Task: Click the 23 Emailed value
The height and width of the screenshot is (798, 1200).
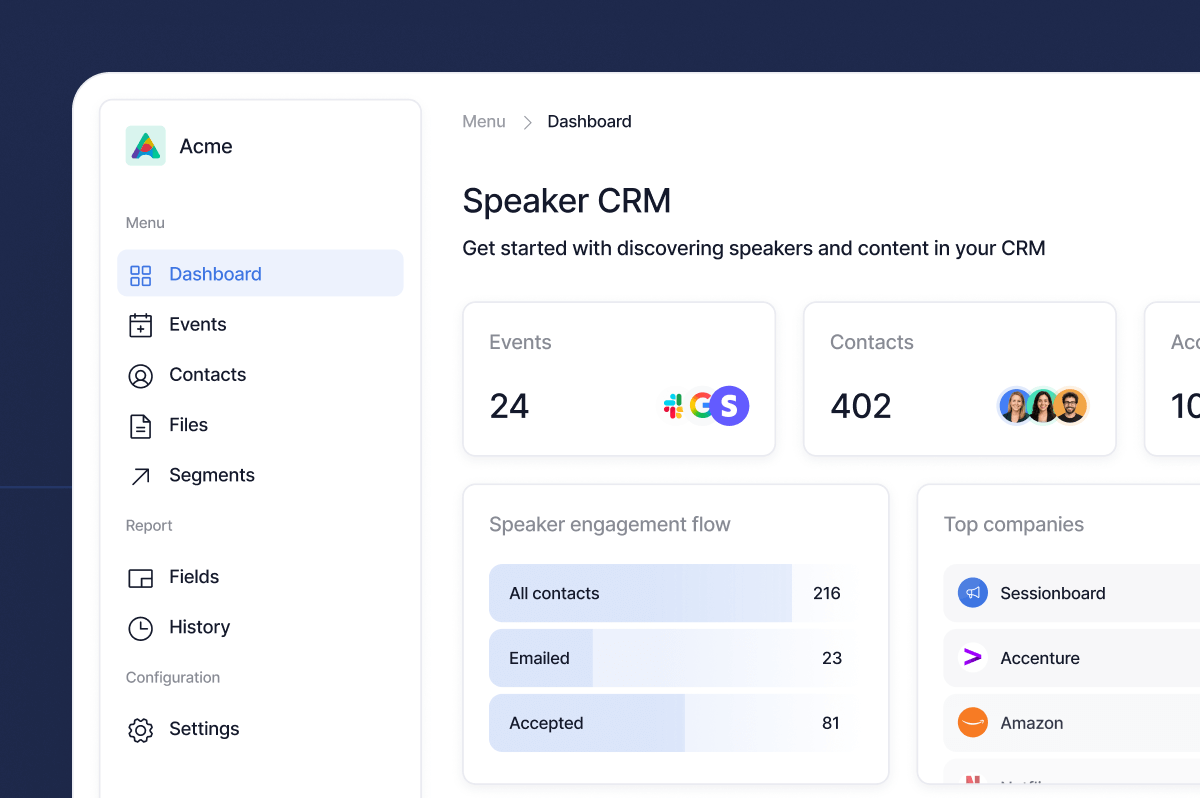Action: point(832,658)
